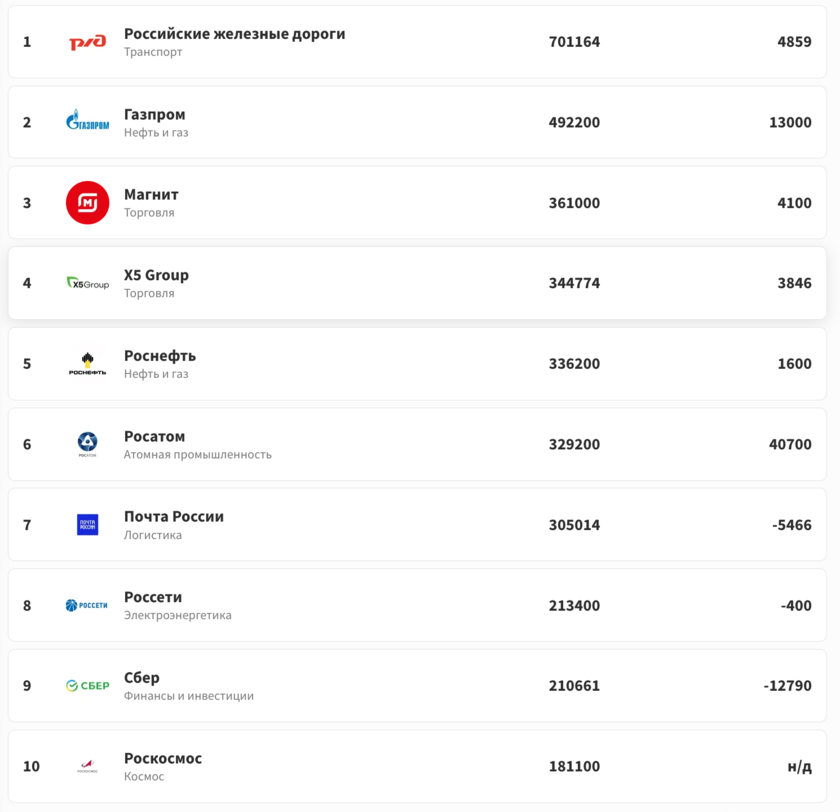Click the Роснефть row rank number 5
This screenshot has width=840, height=812.
27,364
